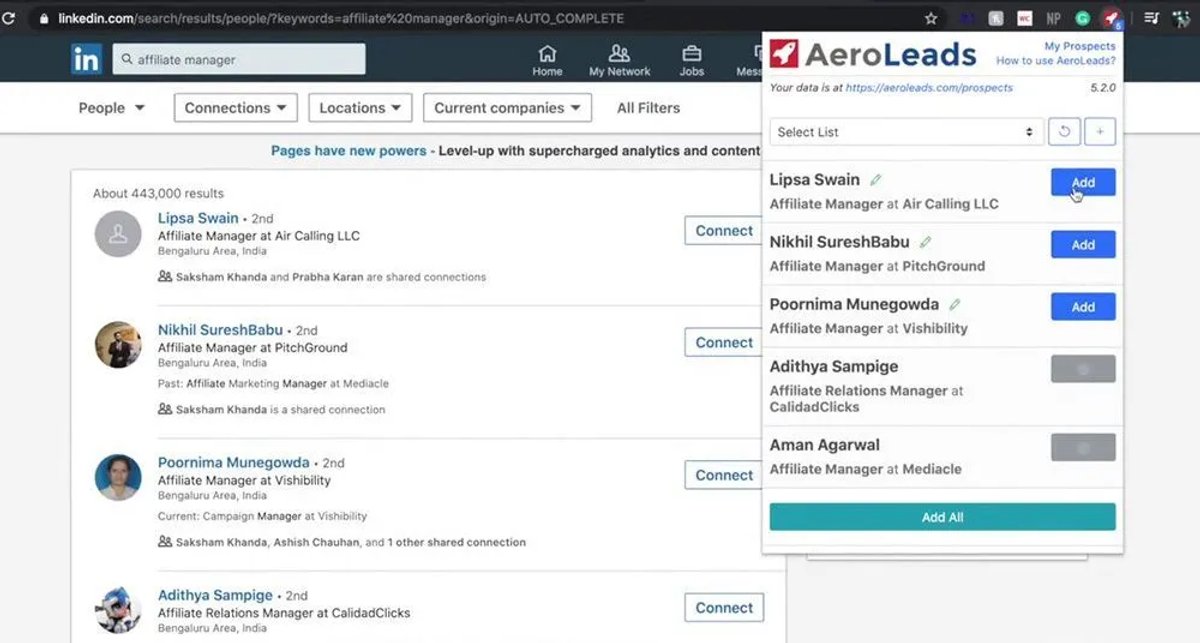Viewport: 1200px width, 643px height.
Task: Click the greyed button for Adithya Sampige
Action: click(x=1083, y=369)
